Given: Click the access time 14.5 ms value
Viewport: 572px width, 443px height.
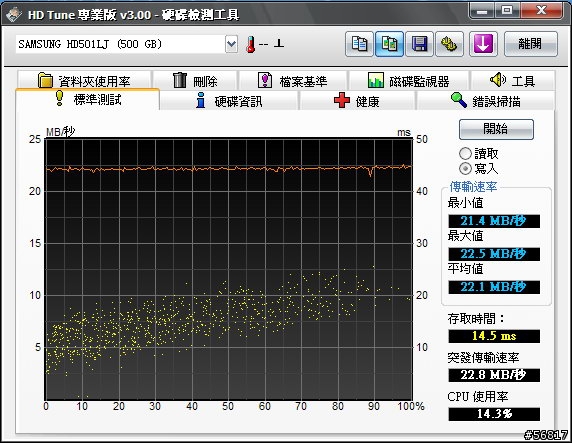Looking at the screenshot, I should pos(494,336).
